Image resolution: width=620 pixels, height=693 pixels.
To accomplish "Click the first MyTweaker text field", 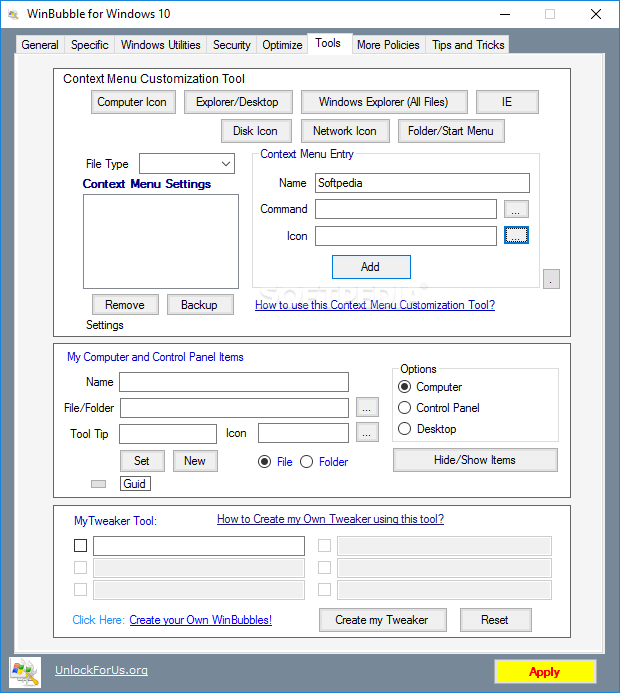I will (x=199, y=546).
